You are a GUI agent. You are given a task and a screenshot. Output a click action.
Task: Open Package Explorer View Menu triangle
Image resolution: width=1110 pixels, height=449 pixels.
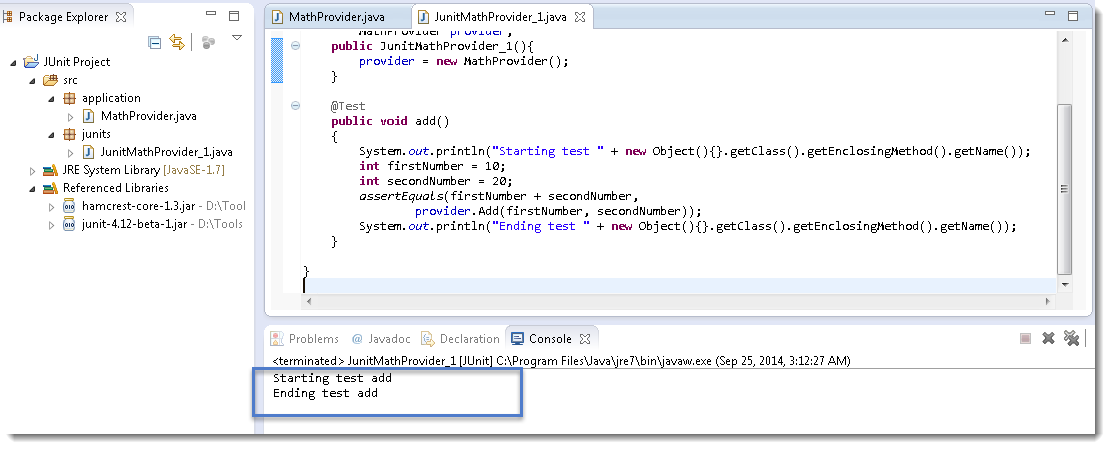click(237, 38)
